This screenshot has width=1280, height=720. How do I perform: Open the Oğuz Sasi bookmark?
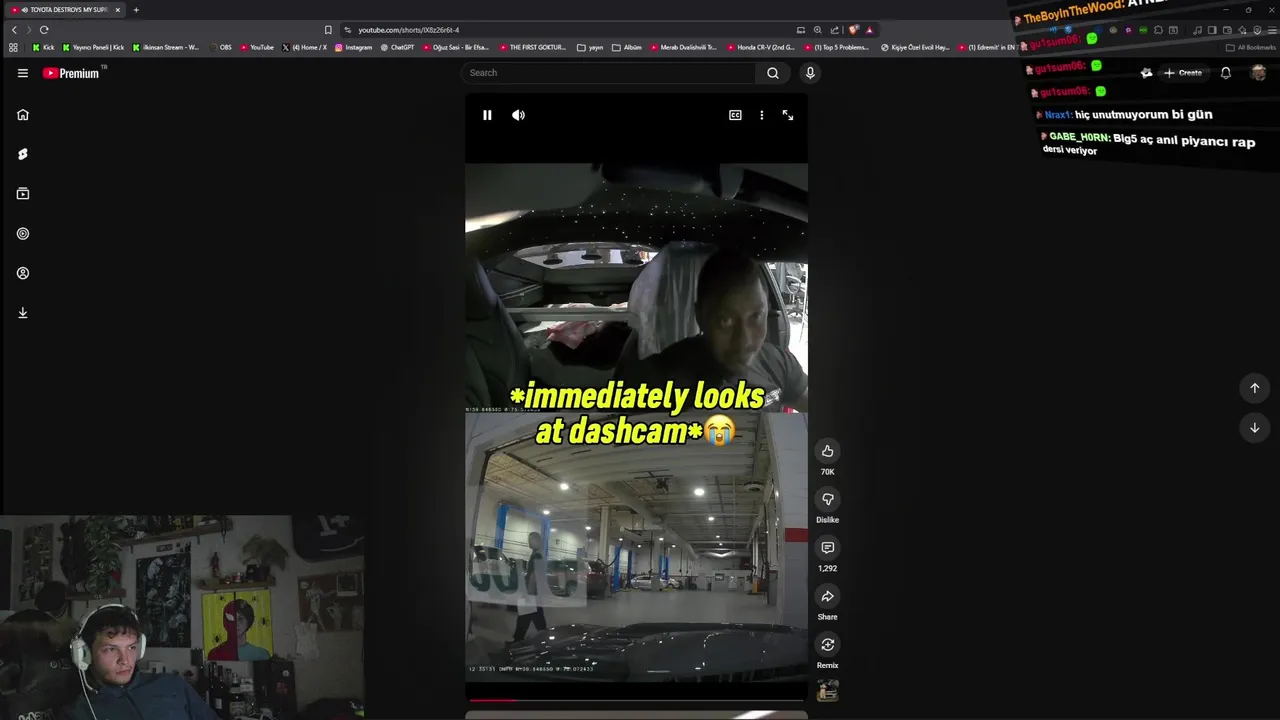click(455, 47)
